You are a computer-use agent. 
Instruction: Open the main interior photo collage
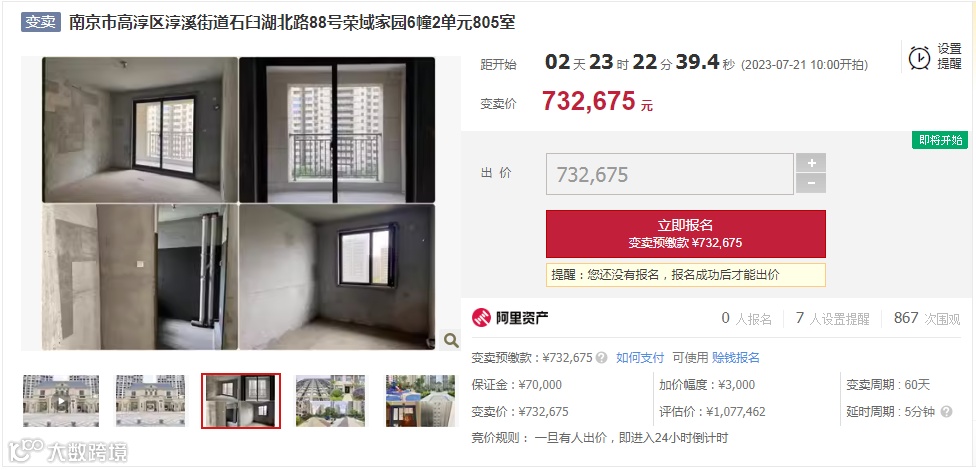click(x=240, y=204)
